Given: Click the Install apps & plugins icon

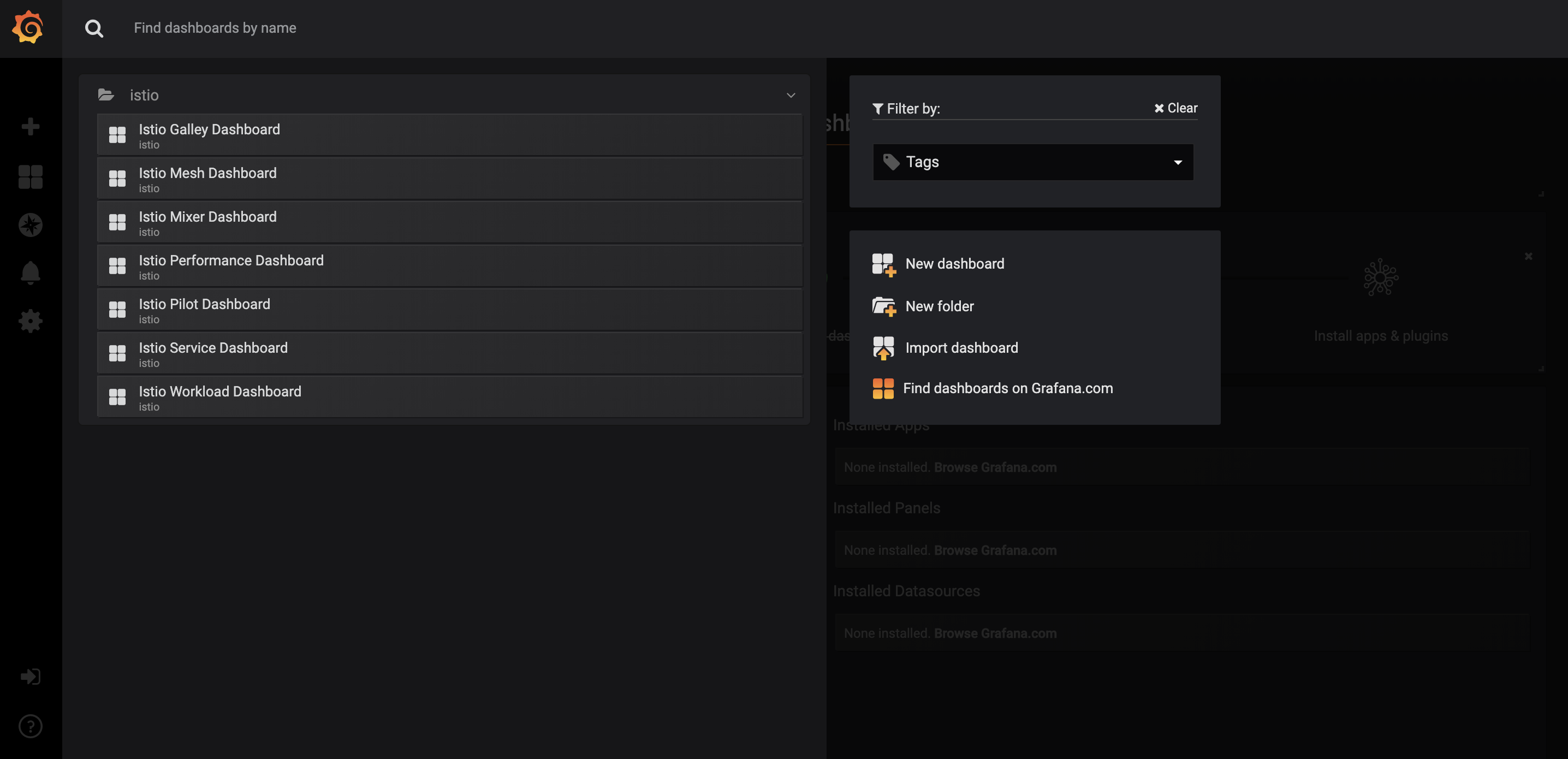Looking at the screenshot, I should tap(1381, 277).
